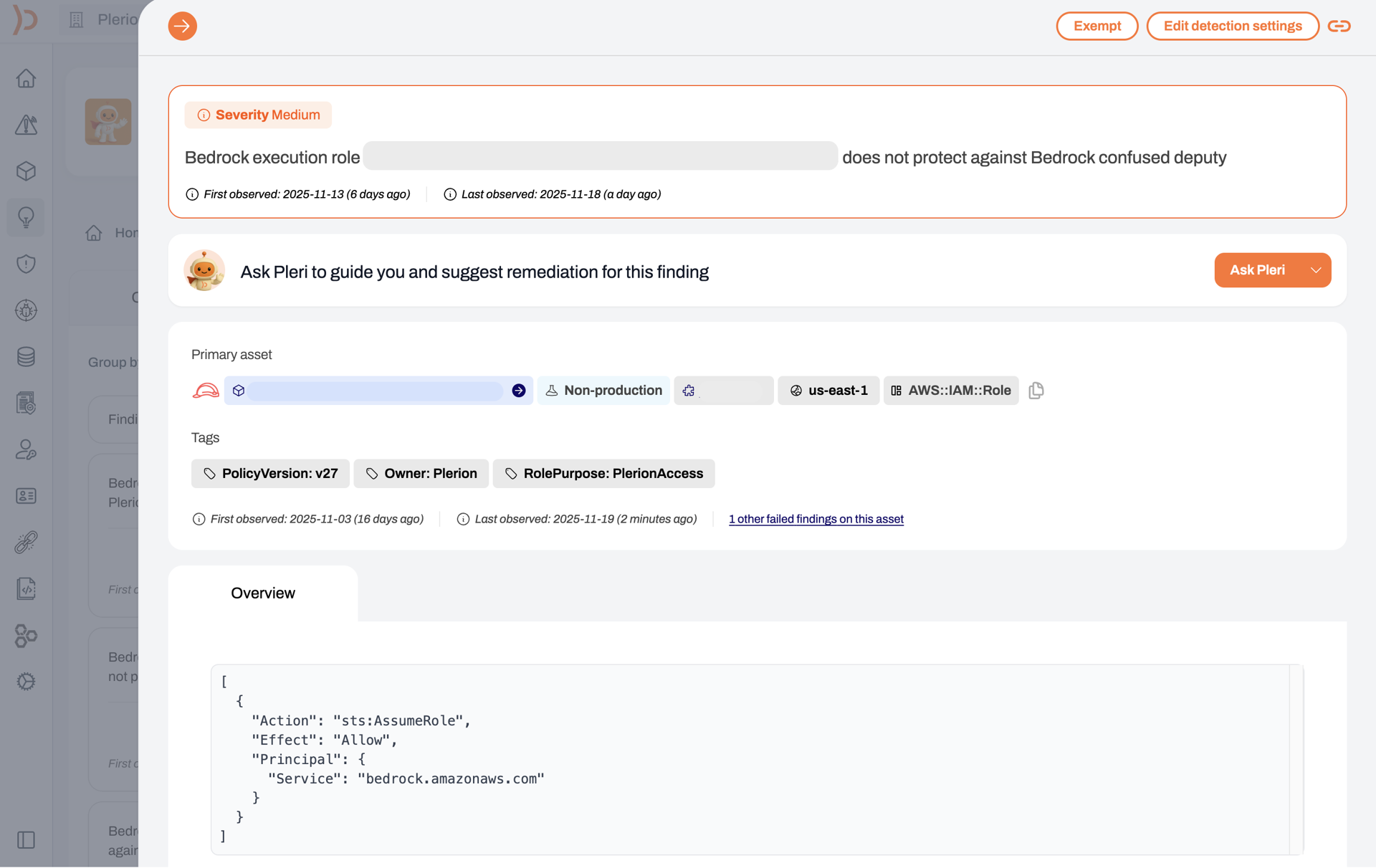The height and width of the screenshot is (868, 1376).
Task: Click the Exempt button
Action: coord(1096,27)
